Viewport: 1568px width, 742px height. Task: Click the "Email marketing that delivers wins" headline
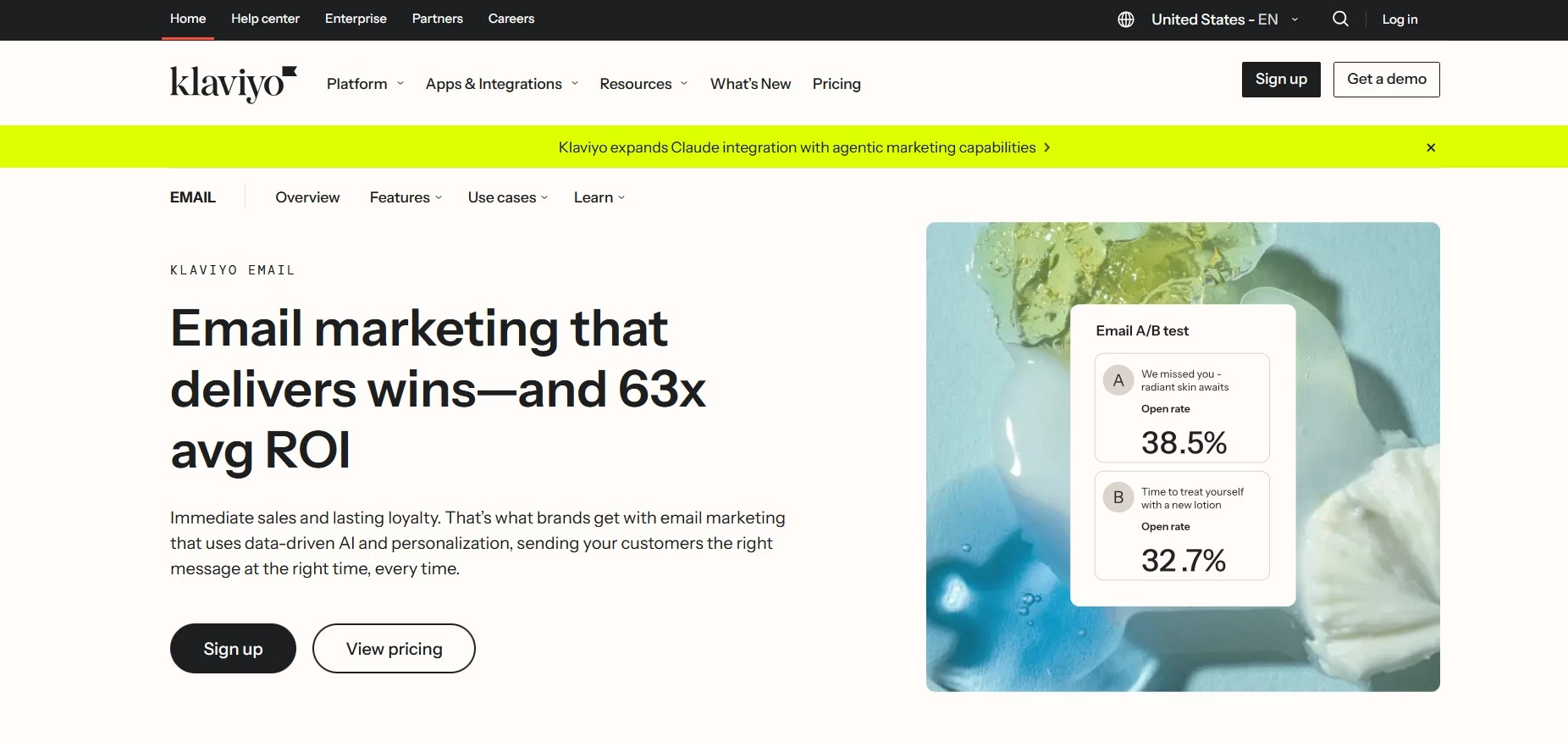[439, 389]
